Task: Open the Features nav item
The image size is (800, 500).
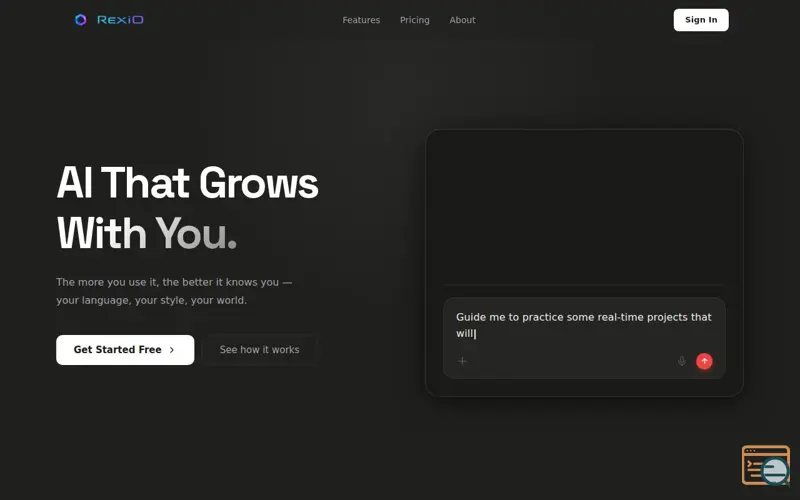Action: (x=361, y=20)
